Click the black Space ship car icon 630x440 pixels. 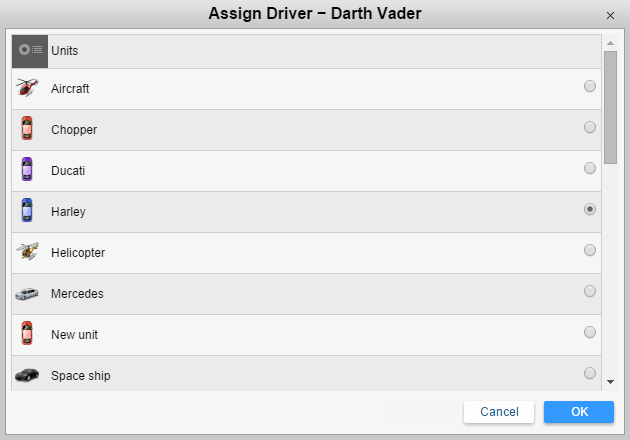tap(27, 376)
